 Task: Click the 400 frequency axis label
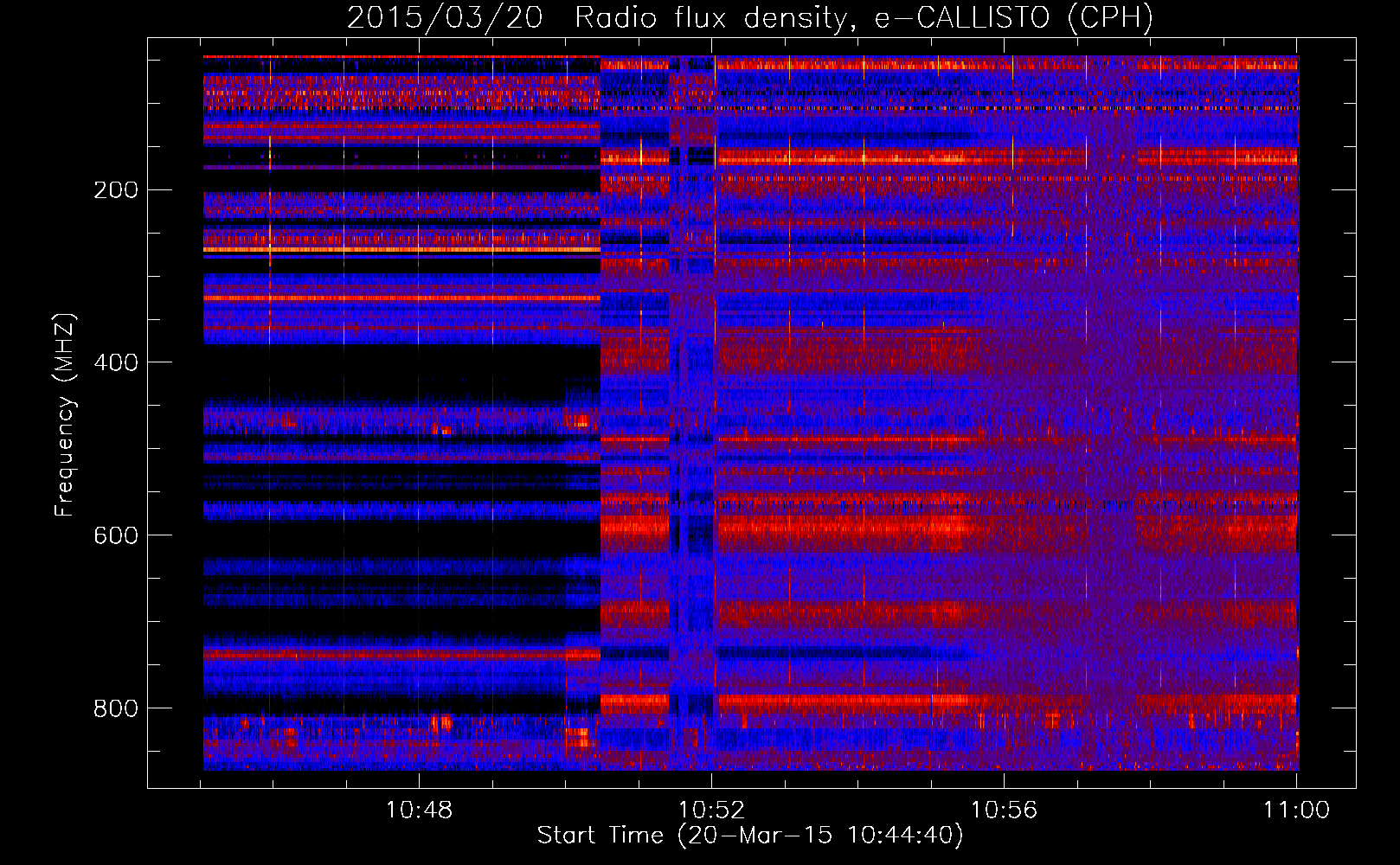pyautogui.click(x=115, y=362)
